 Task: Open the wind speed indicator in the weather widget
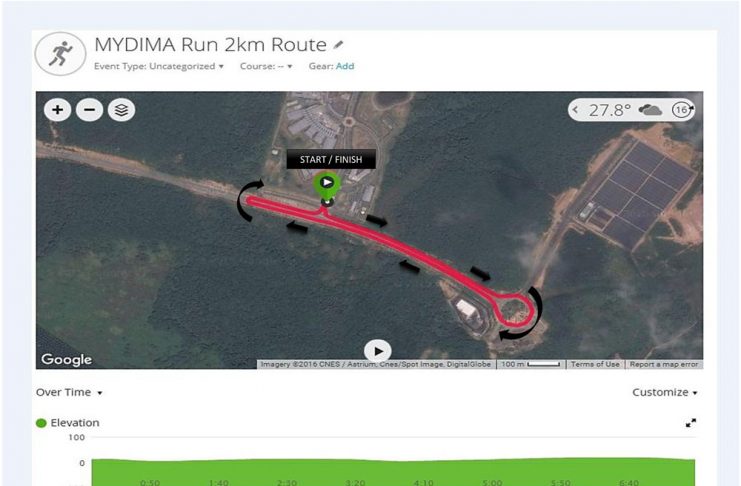tap(682, 110)
